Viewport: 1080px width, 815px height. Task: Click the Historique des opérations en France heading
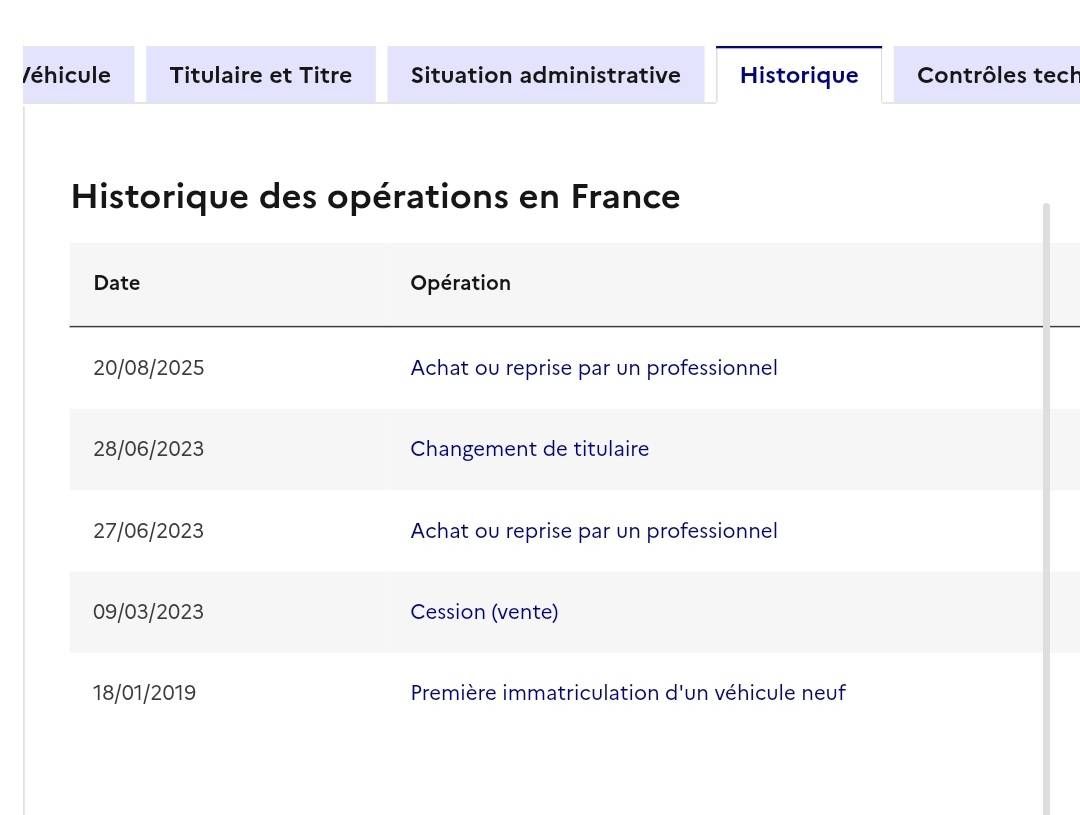[375, 197]
